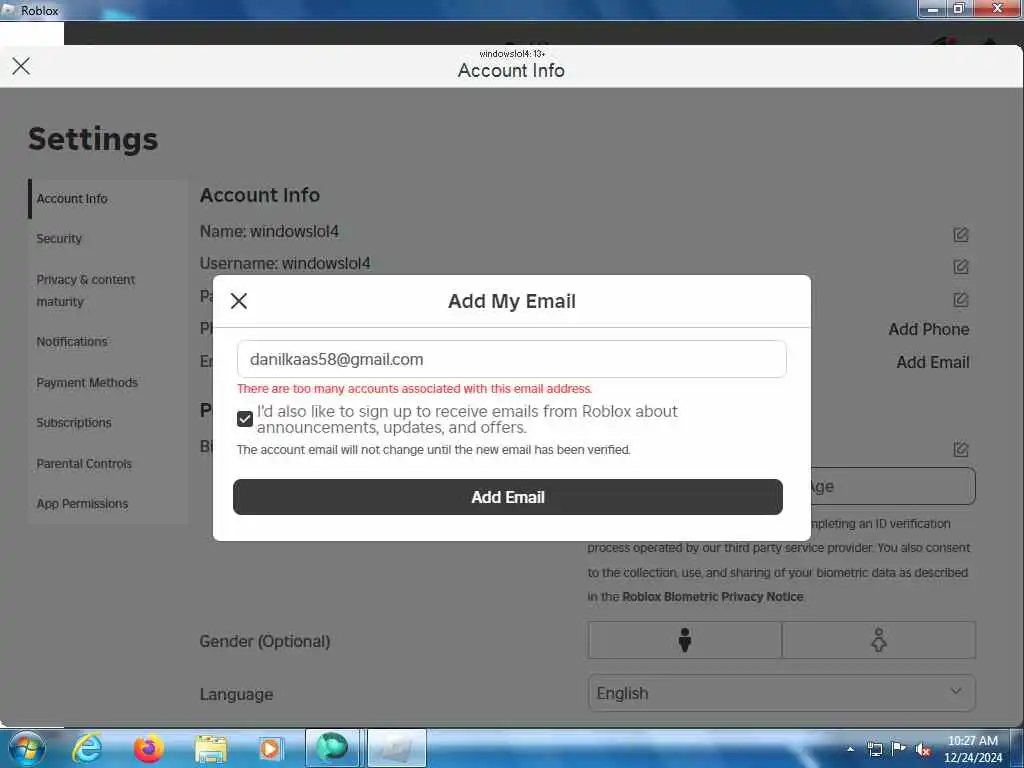Edit the Username field pencil icon

[960, 266]
